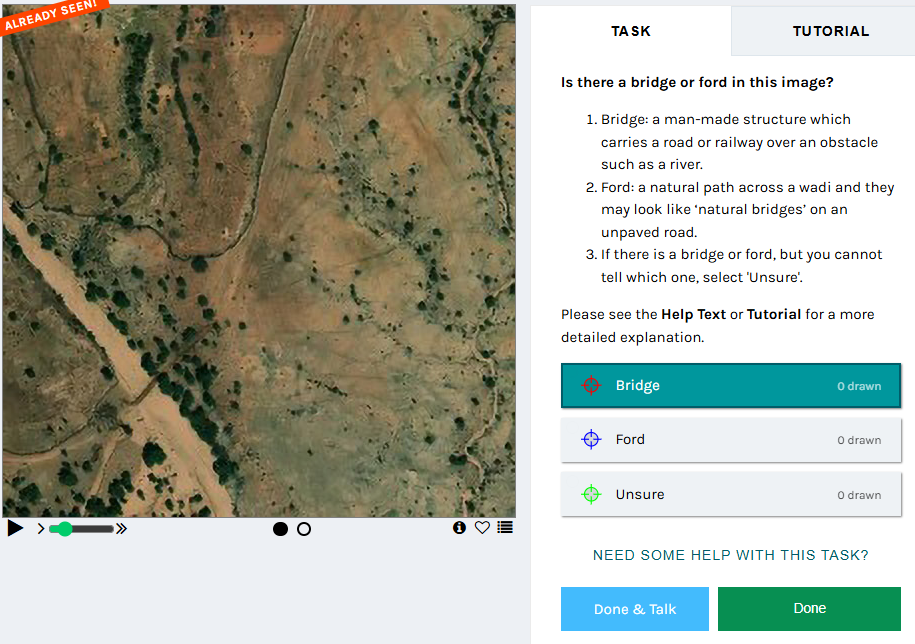Switch to the Tutorial tab

(830, 31)
